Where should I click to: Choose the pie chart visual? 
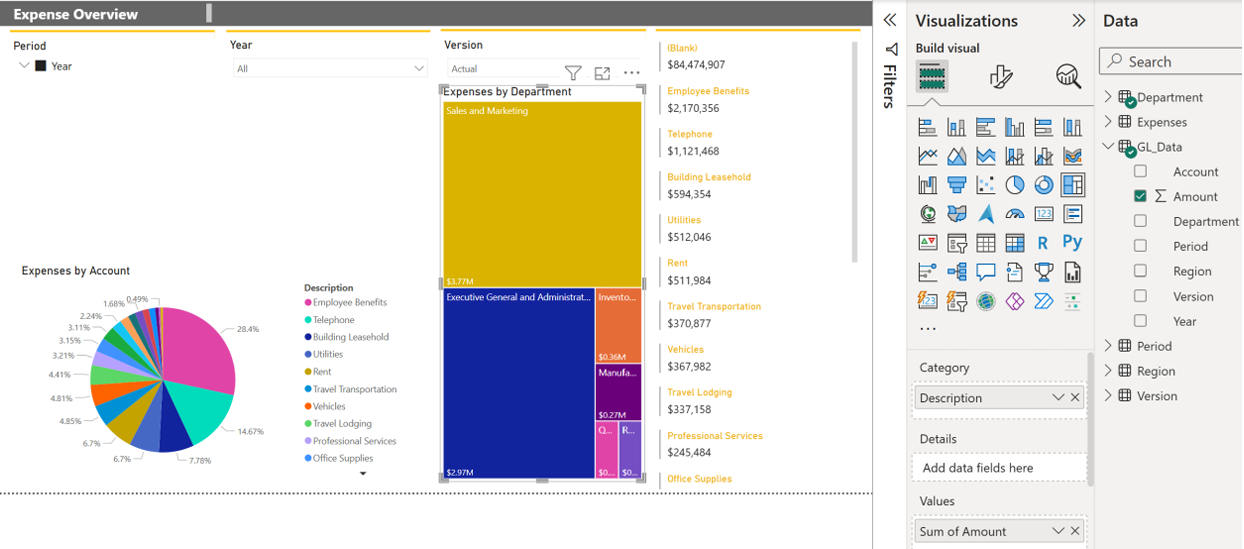click(x=1014, y=185)
